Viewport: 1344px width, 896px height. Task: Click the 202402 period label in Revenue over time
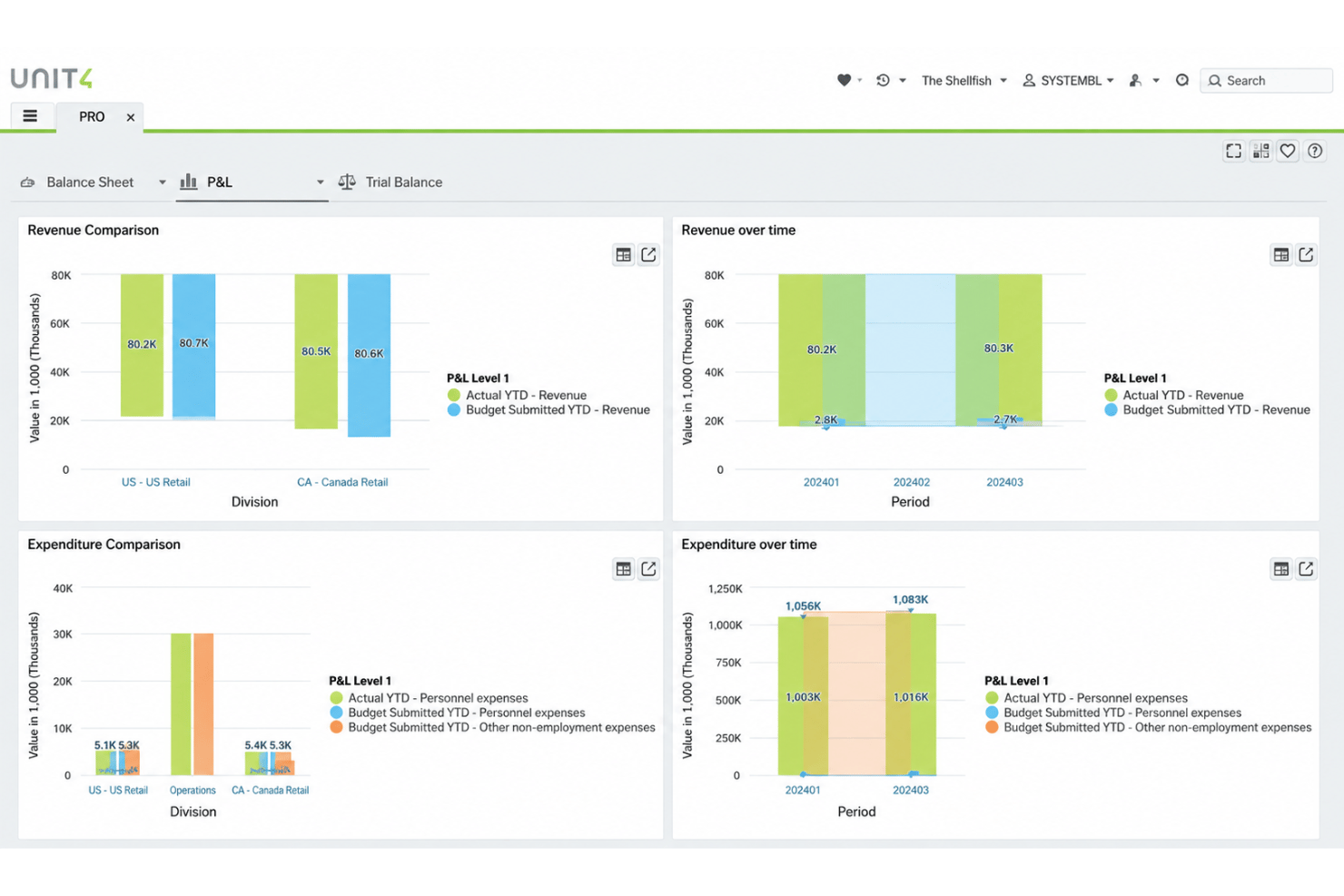pyautogui.click(x=911, y=482)
